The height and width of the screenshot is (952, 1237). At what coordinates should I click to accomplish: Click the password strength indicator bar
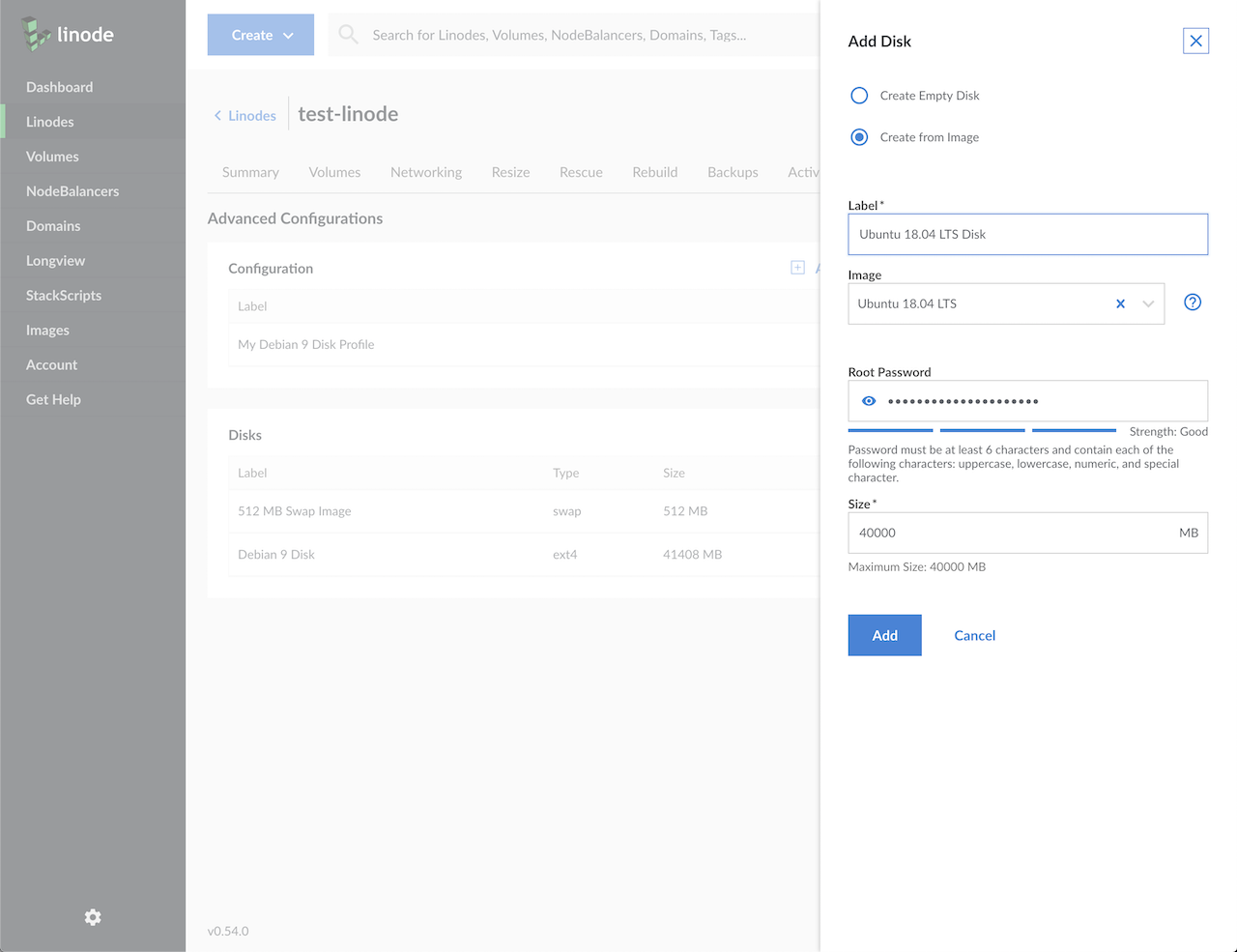pyautogui.click(x=981, y=430)
